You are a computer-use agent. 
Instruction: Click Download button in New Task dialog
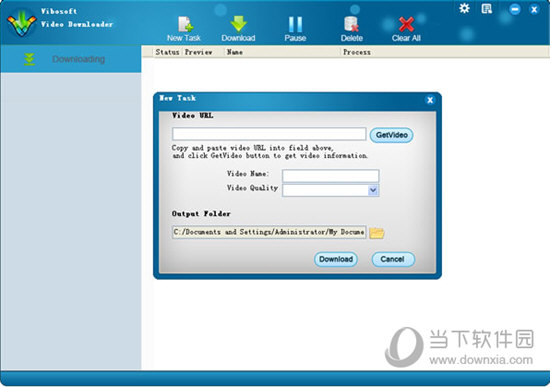point(336,259)
